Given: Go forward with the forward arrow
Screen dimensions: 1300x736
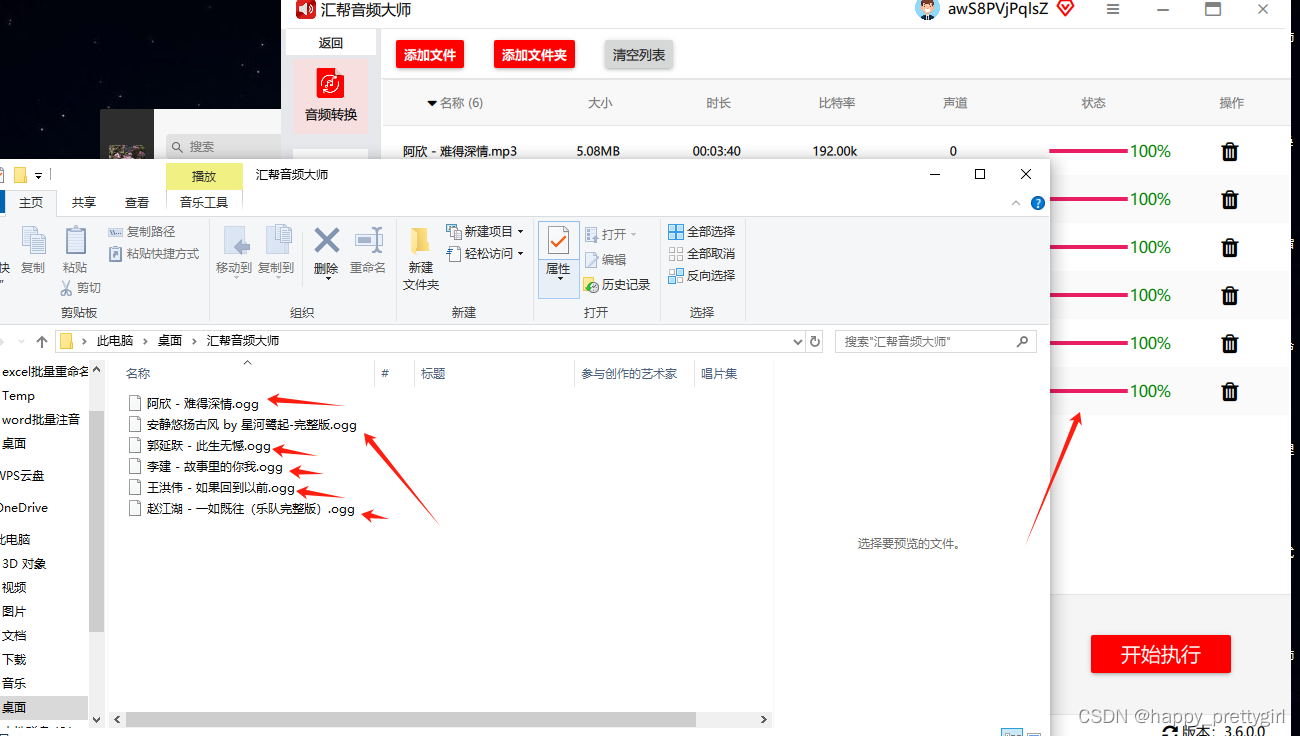Looking at the screenshot, I should pos(0,341).
